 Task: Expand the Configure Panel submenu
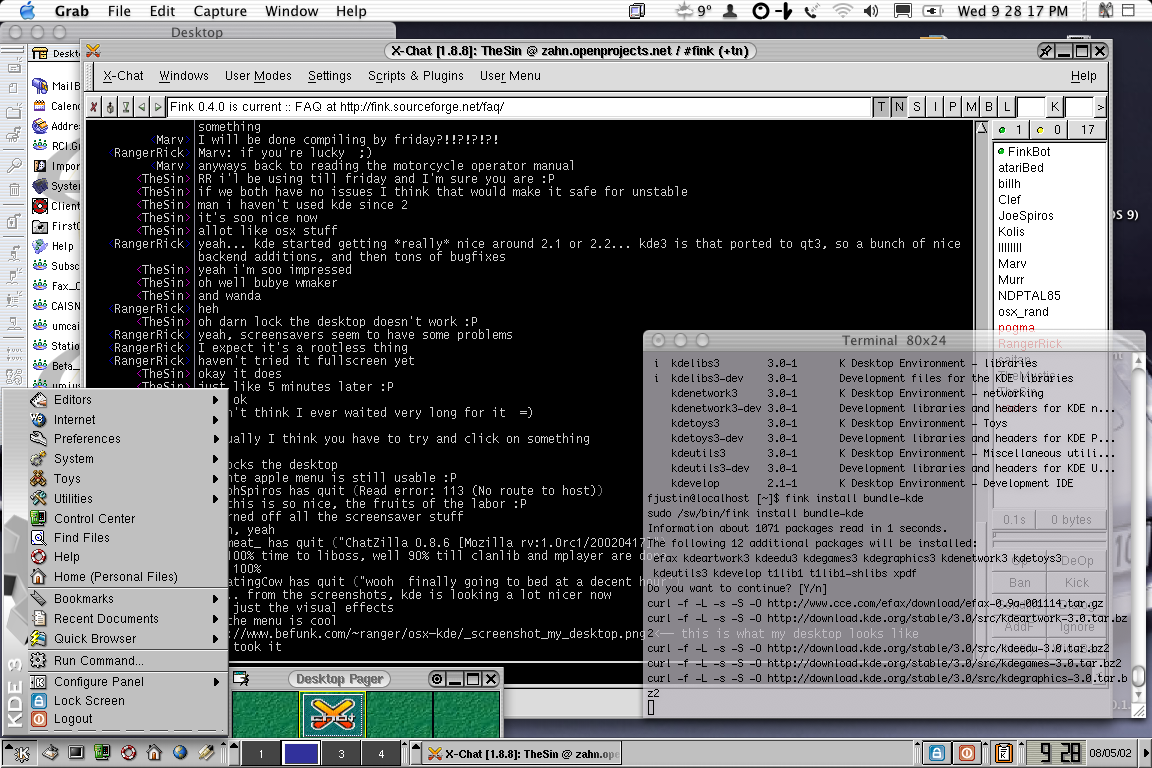pos(126,681)
